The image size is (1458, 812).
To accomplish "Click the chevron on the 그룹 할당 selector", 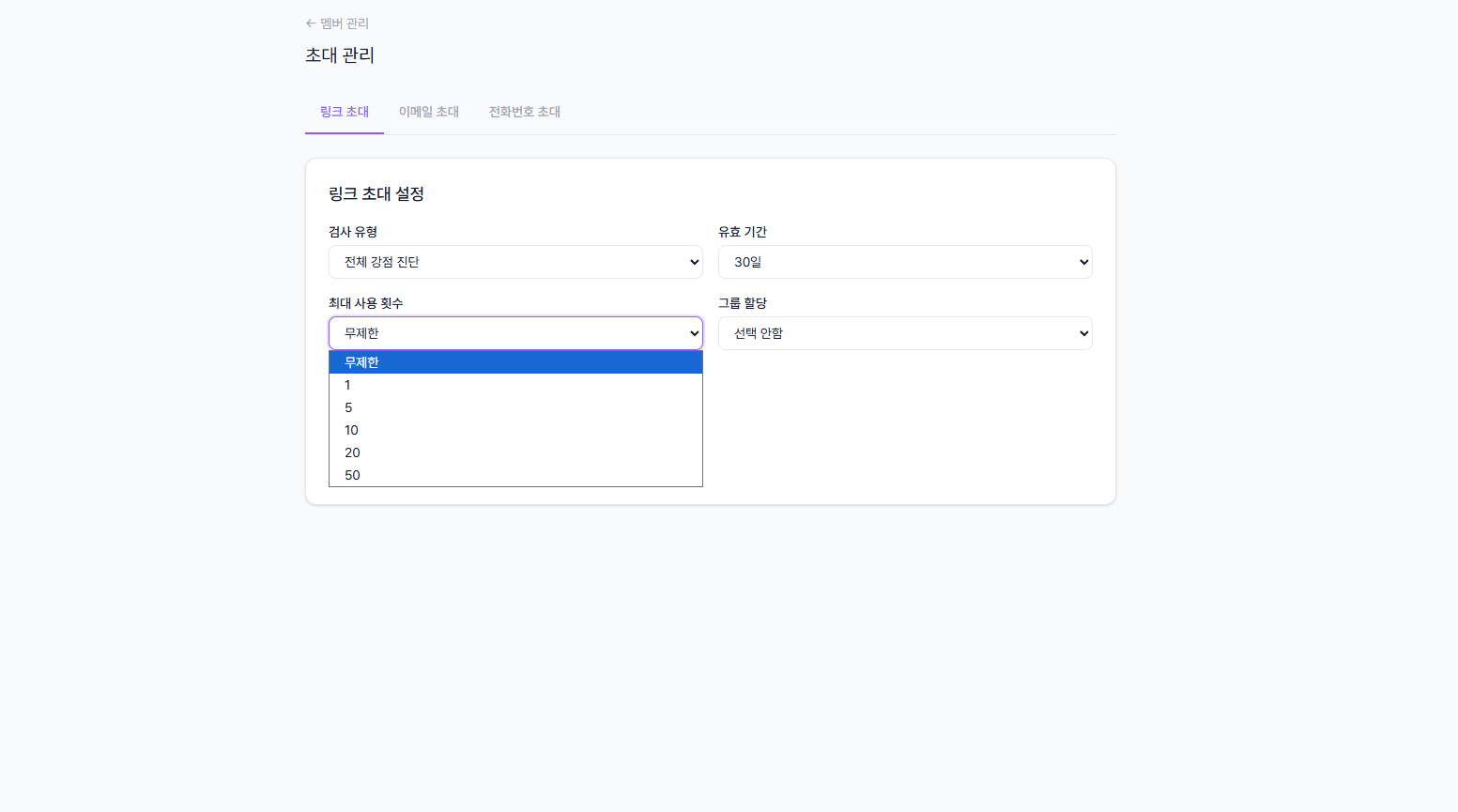I will click(1082, 333).
